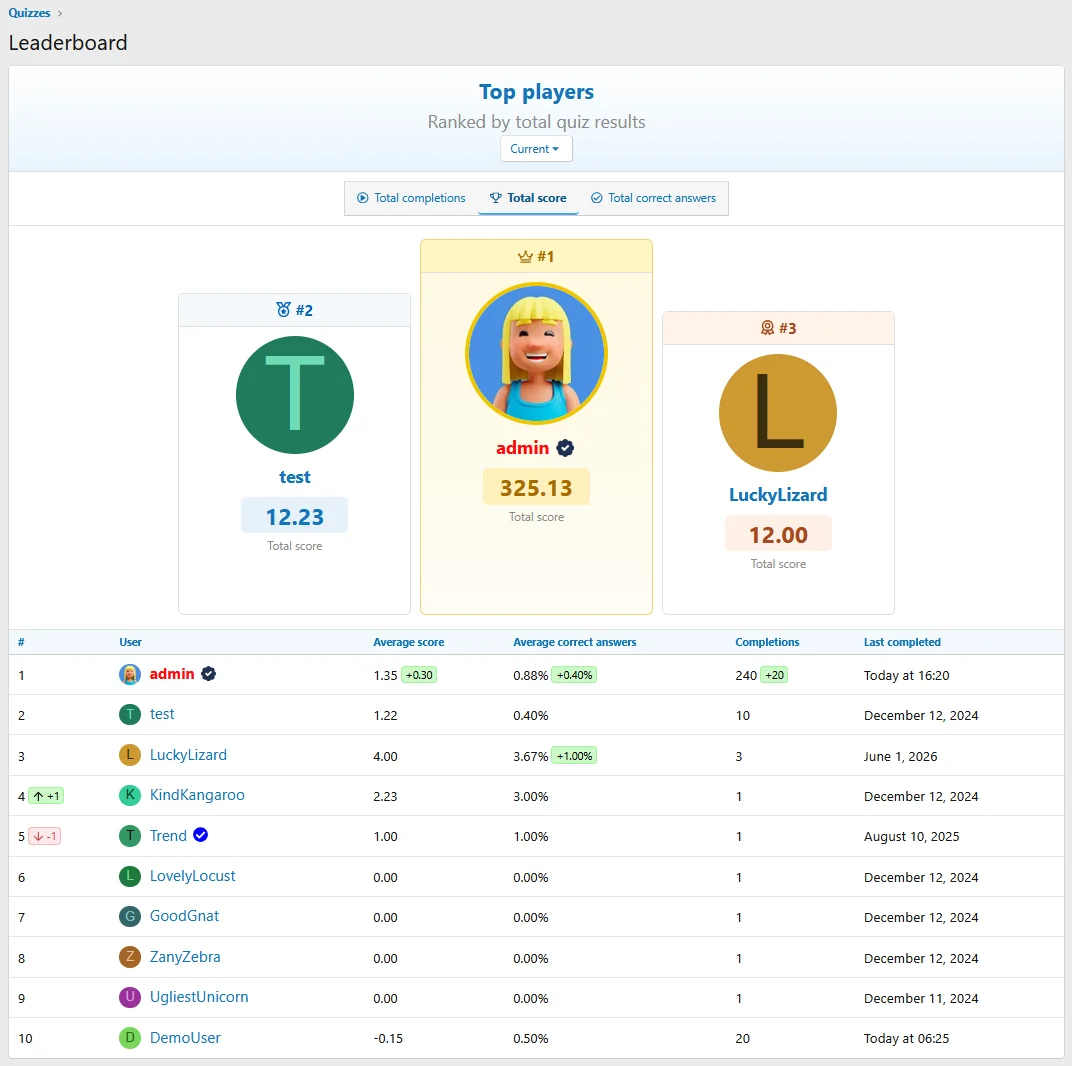1072x1066 pixels.
Task: Open LuckyLizard's large L avatar
Action: (778, 413)
